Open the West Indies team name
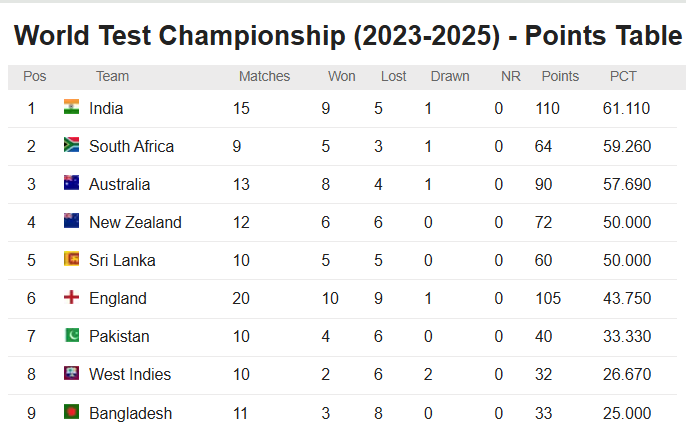This screenshot has width=686, height=448. 130,374
